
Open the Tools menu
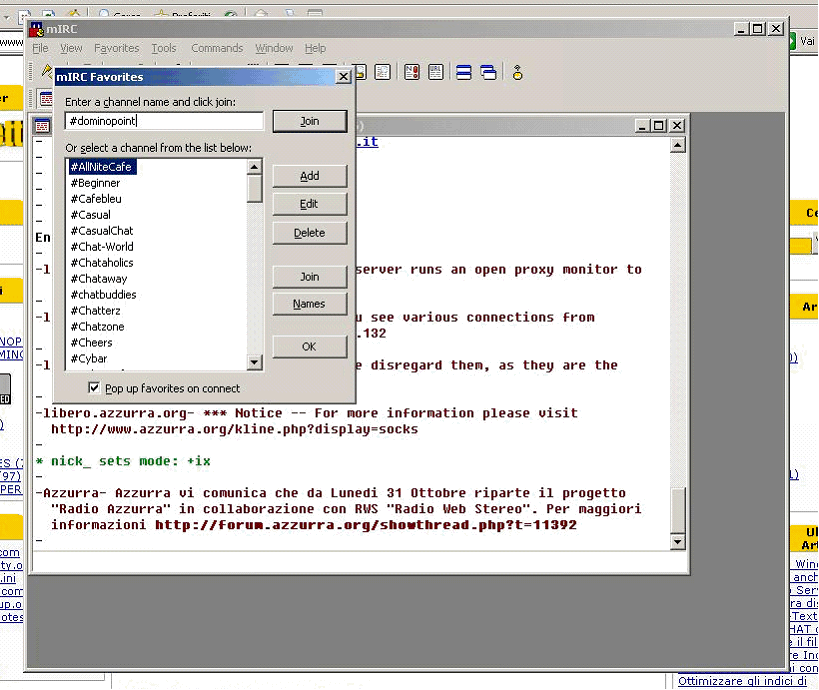tap(163, 48)
